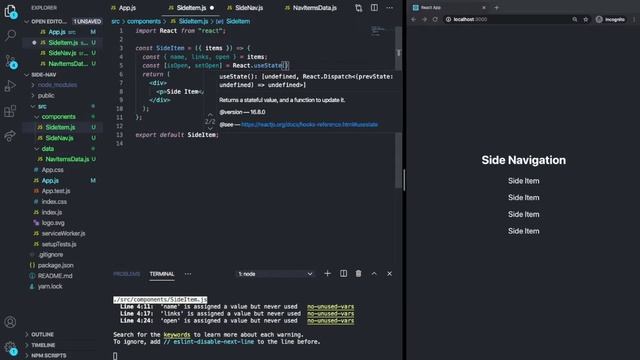This screenshot has width=640, height=360.
Task: Collapse the data folder
Action: click(x=47, y=149)
